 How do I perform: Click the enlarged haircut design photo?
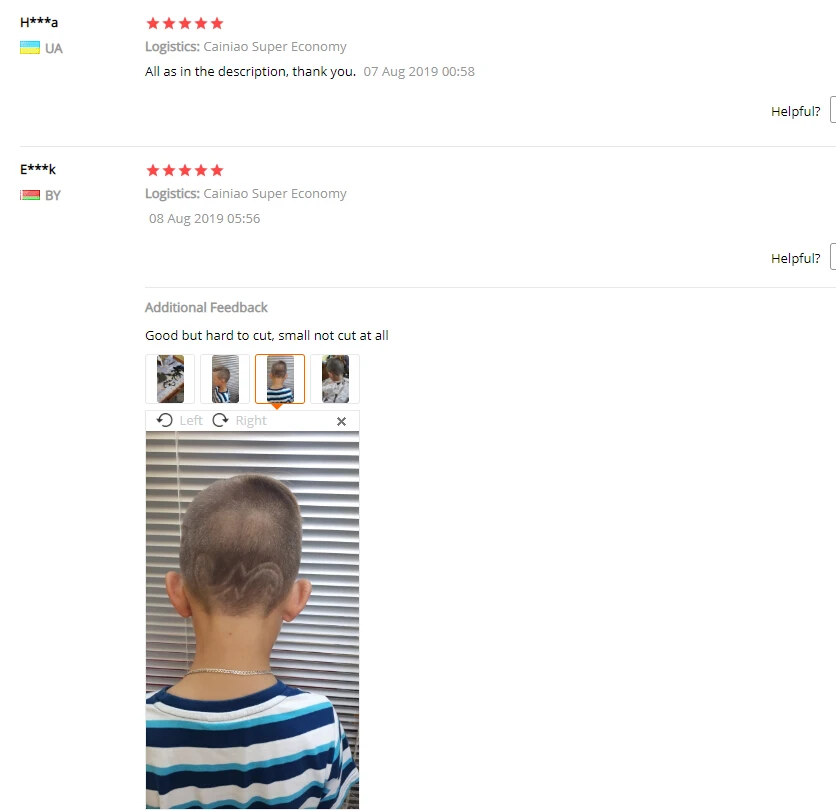[x=252, y=620]
